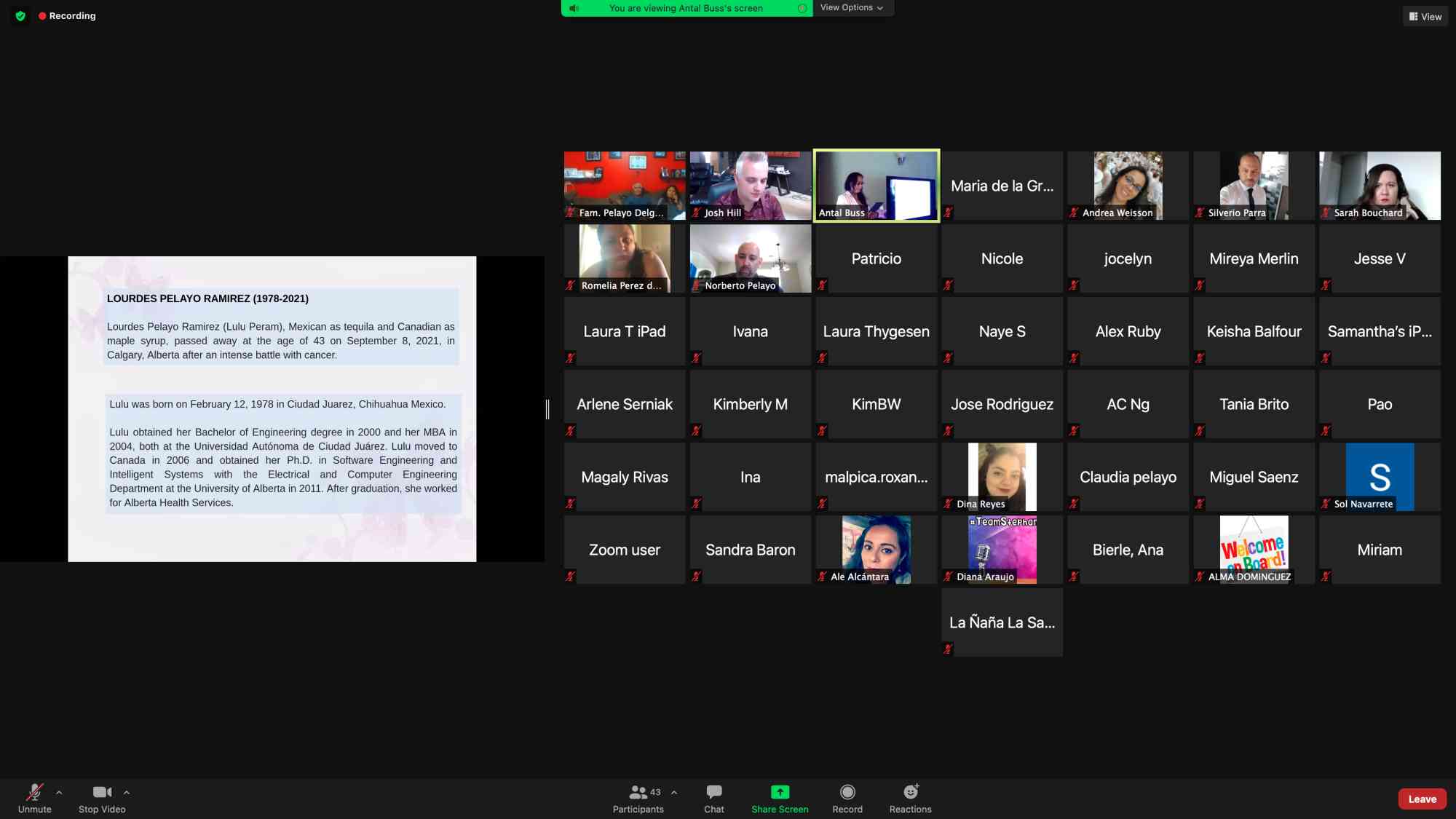Open the Participants panel icon
This screenshot has height=819, width=1456.
point(638,792)
